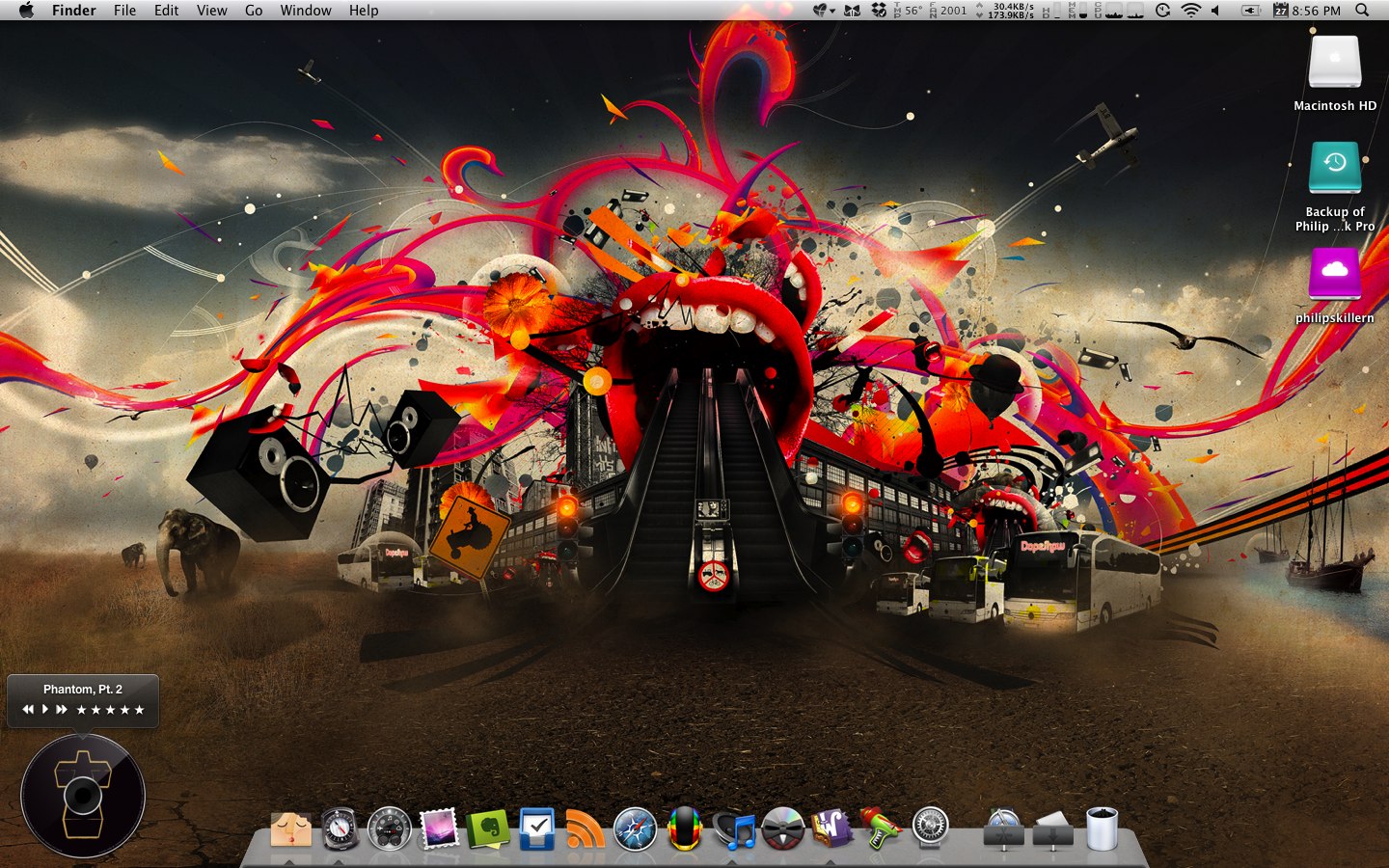Click the CPU usage graph
1389x868 pixels.
coord(1119,11)
